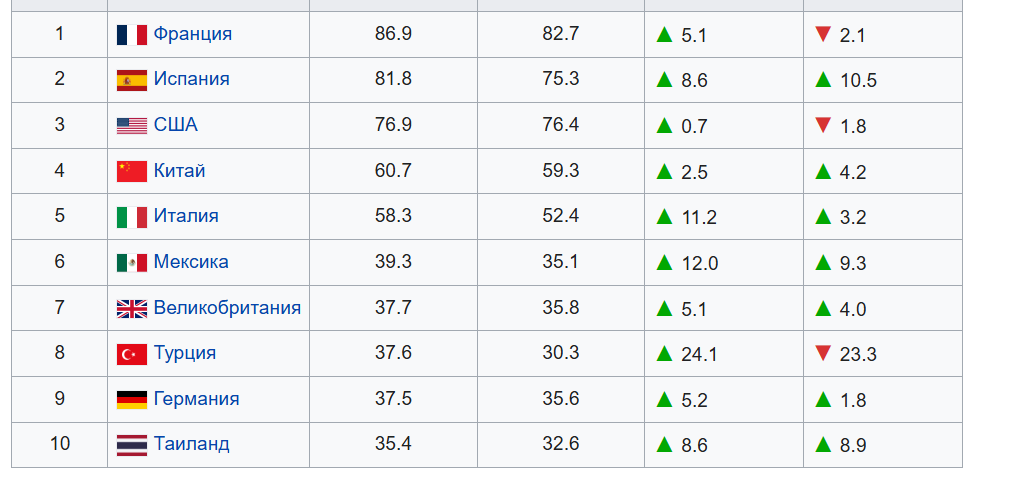The width and height of the screenshot is (1013, 483).
Task: Go to the Италия page link
Action: 186,216
